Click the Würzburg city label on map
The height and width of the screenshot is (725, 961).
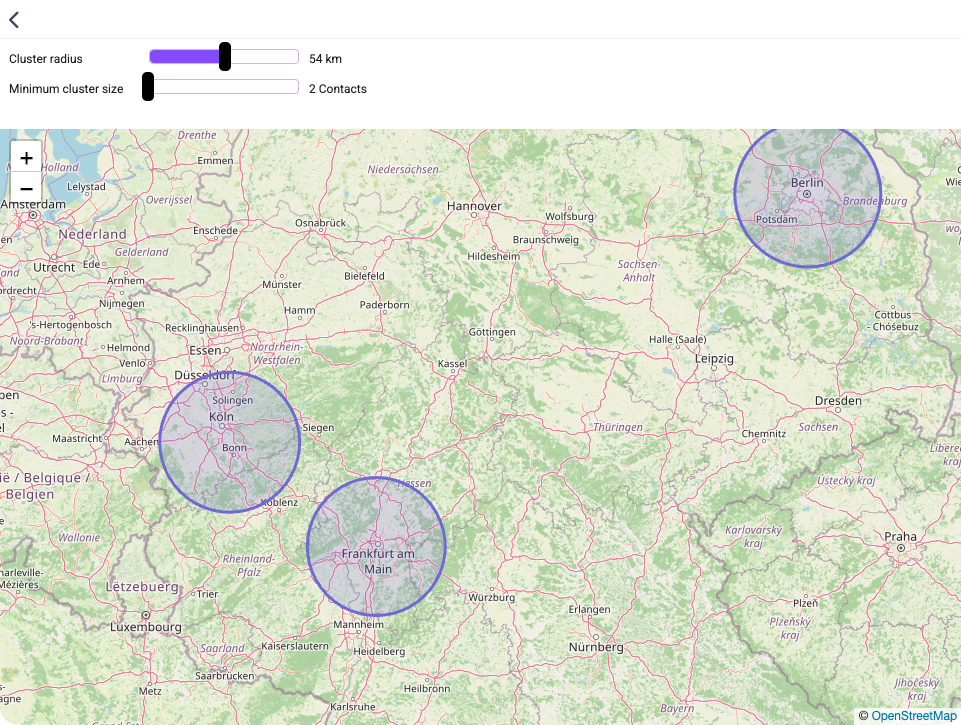[492, 598]
